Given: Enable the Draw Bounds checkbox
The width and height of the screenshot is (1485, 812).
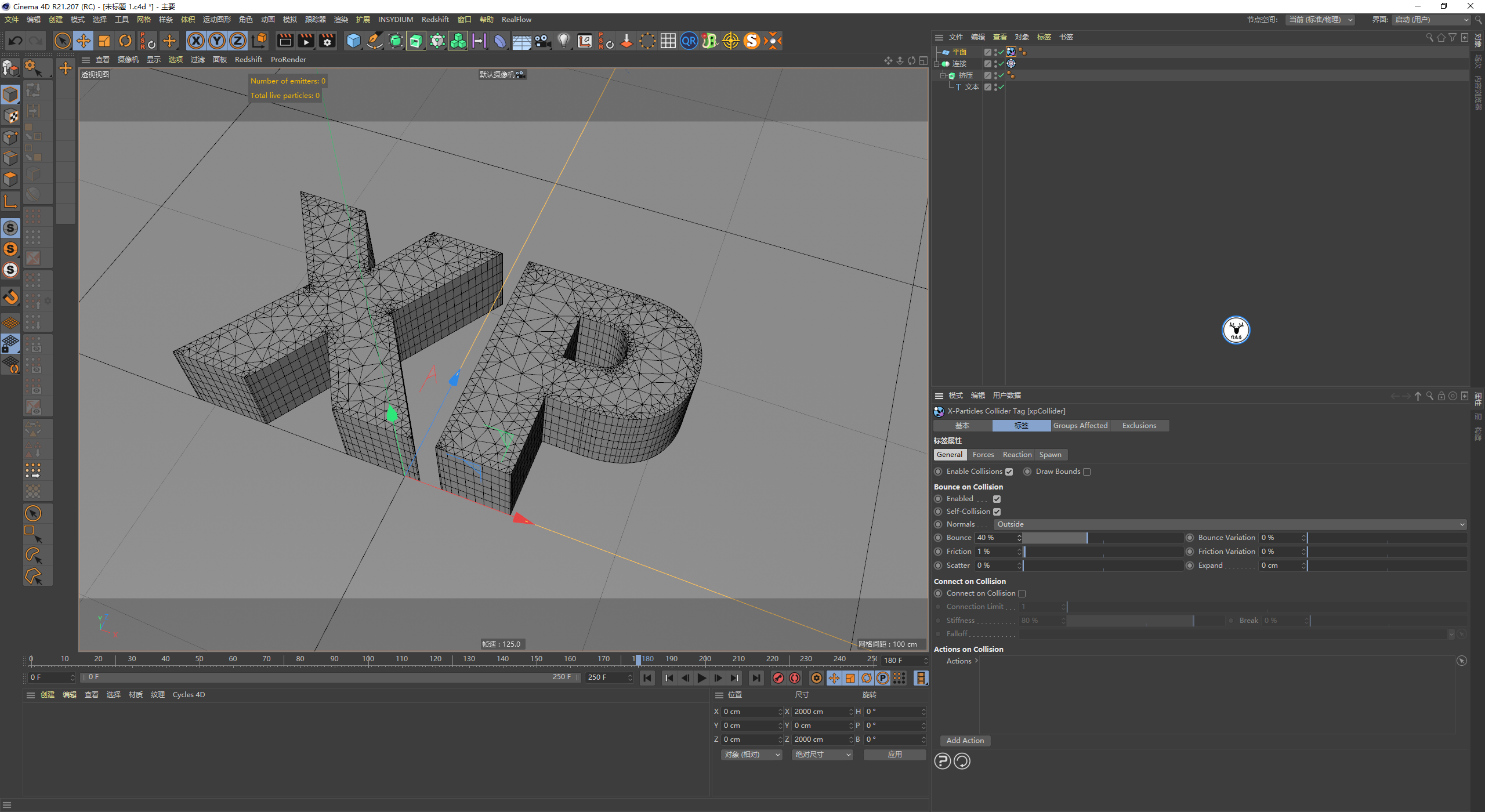Looking at the screenshot, I should tap(1086, 472).
